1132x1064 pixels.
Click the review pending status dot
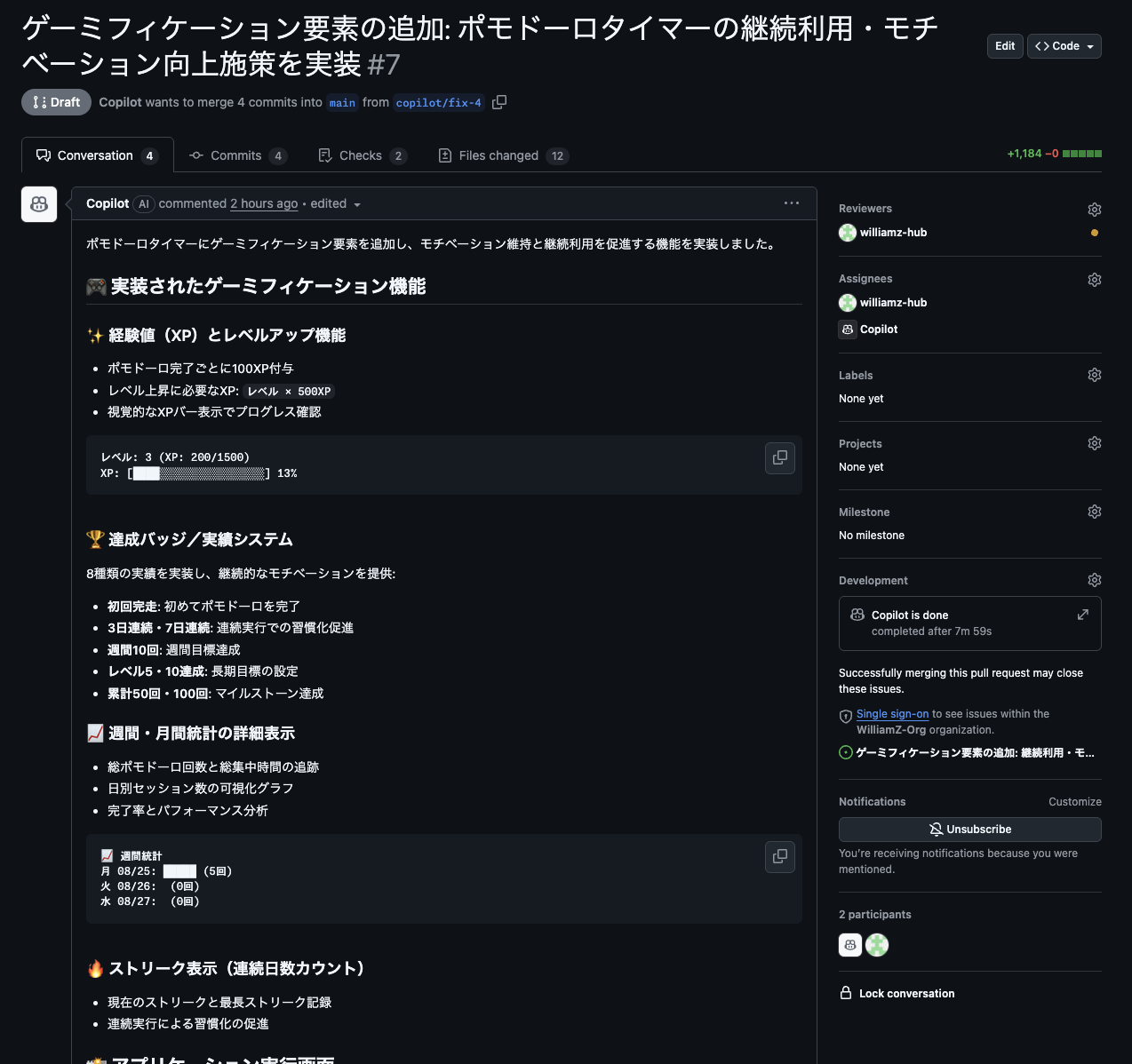point(1095,233)
